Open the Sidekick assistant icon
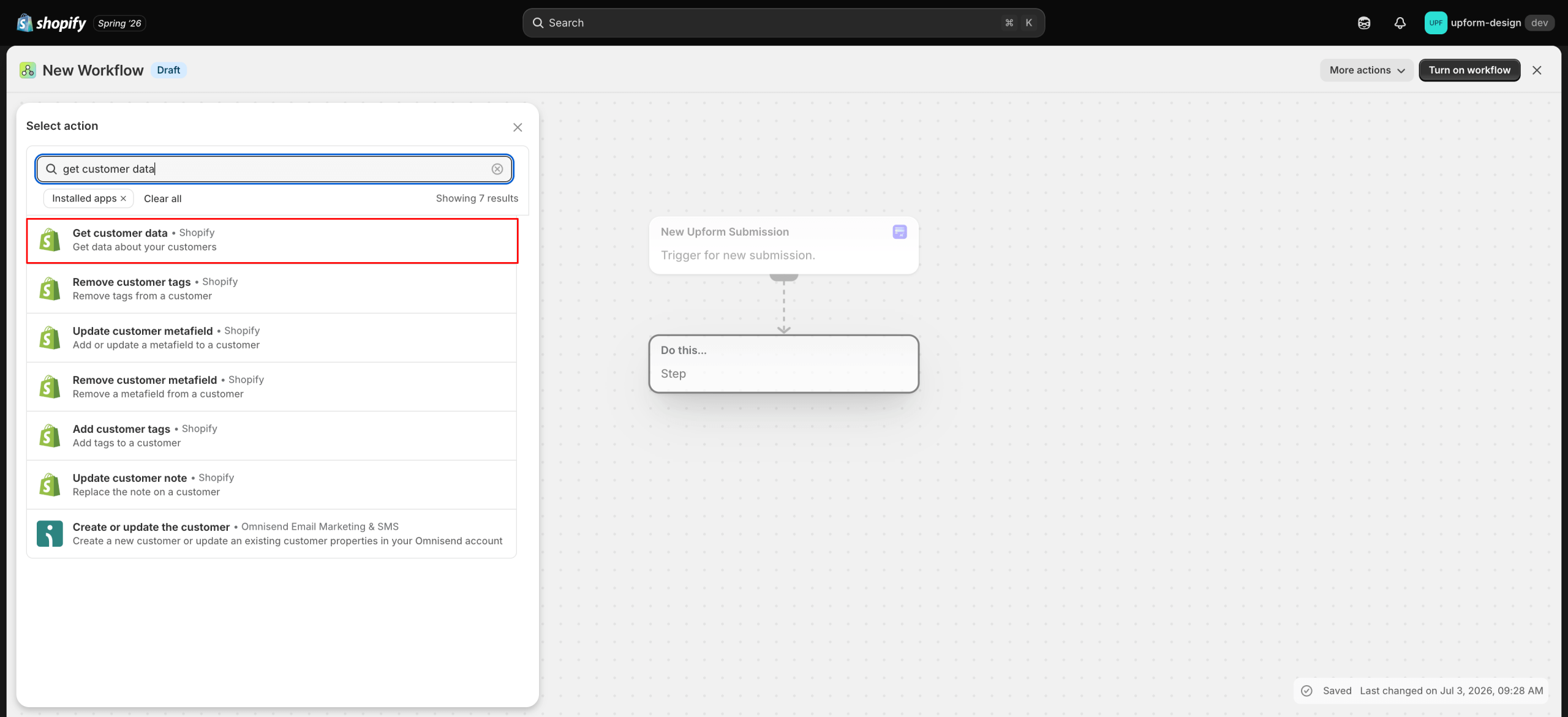 tap(1364, 23)
